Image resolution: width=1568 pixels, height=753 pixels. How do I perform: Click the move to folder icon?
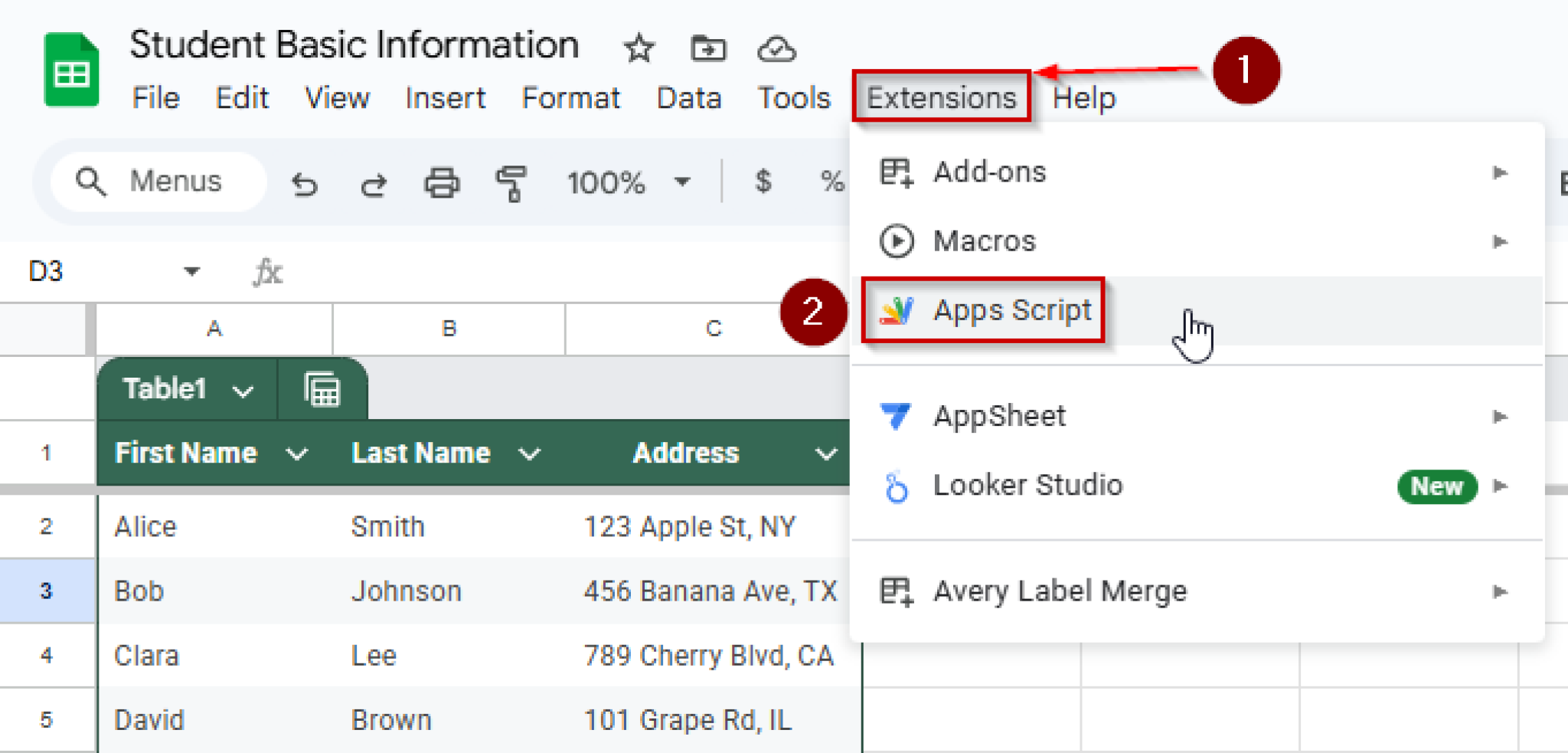click(x=707, y=49)
